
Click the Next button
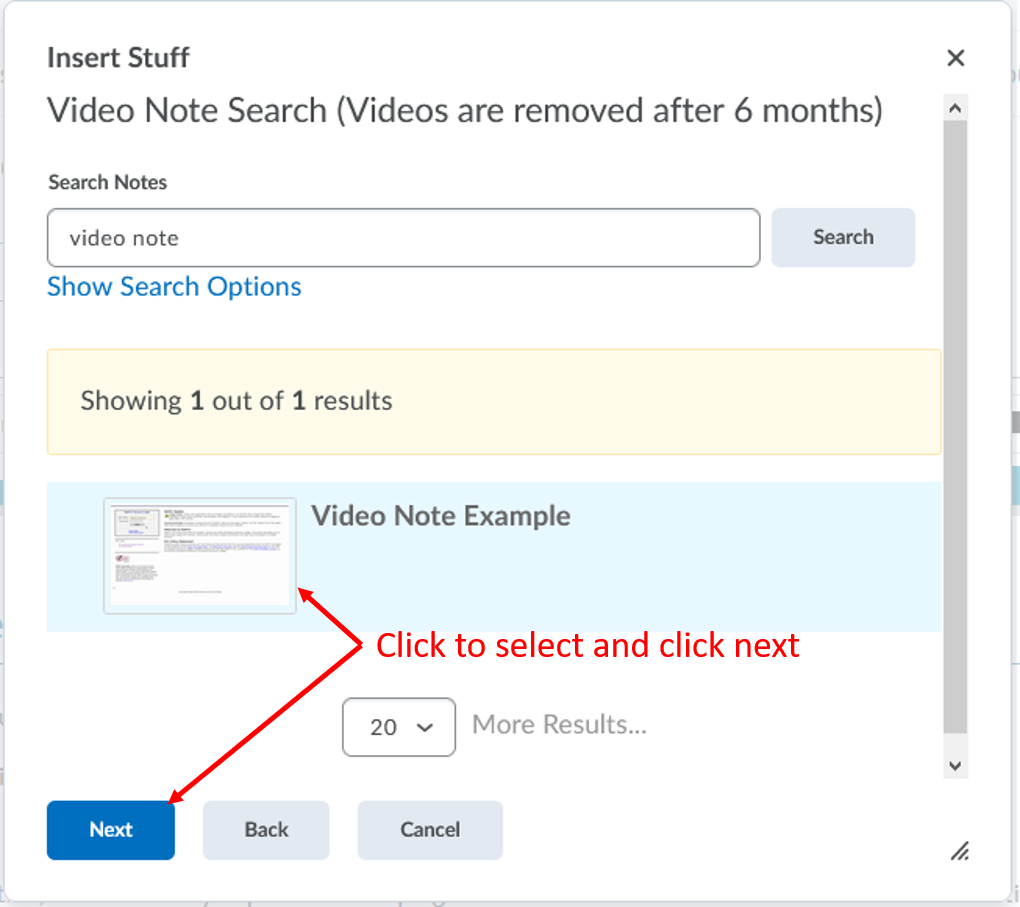[110, 829]
